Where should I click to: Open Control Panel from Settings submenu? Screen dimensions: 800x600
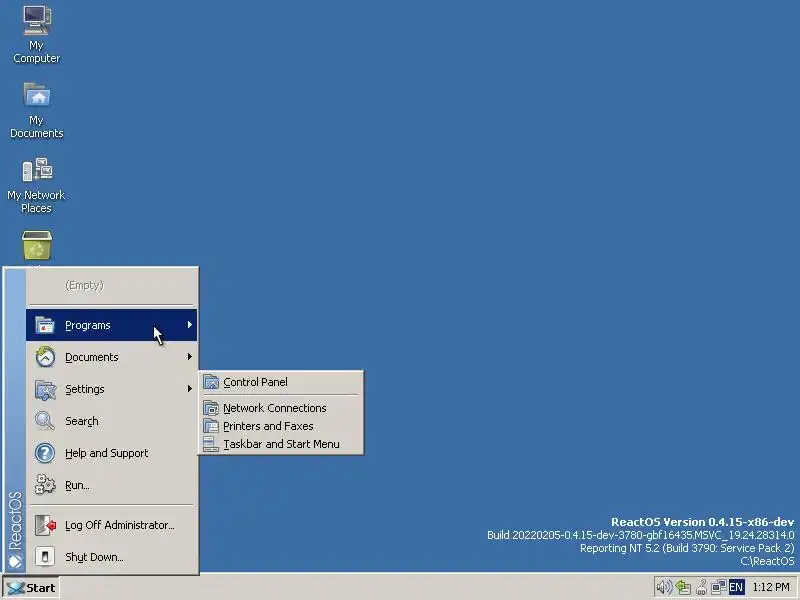point(281,382)
